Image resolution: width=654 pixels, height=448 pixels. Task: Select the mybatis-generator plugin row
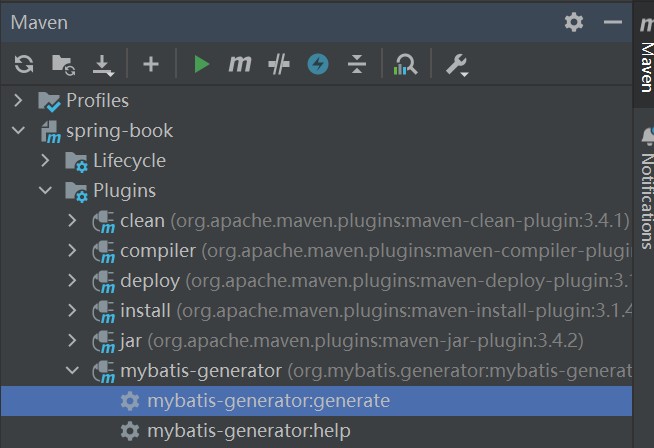(316, 371)
